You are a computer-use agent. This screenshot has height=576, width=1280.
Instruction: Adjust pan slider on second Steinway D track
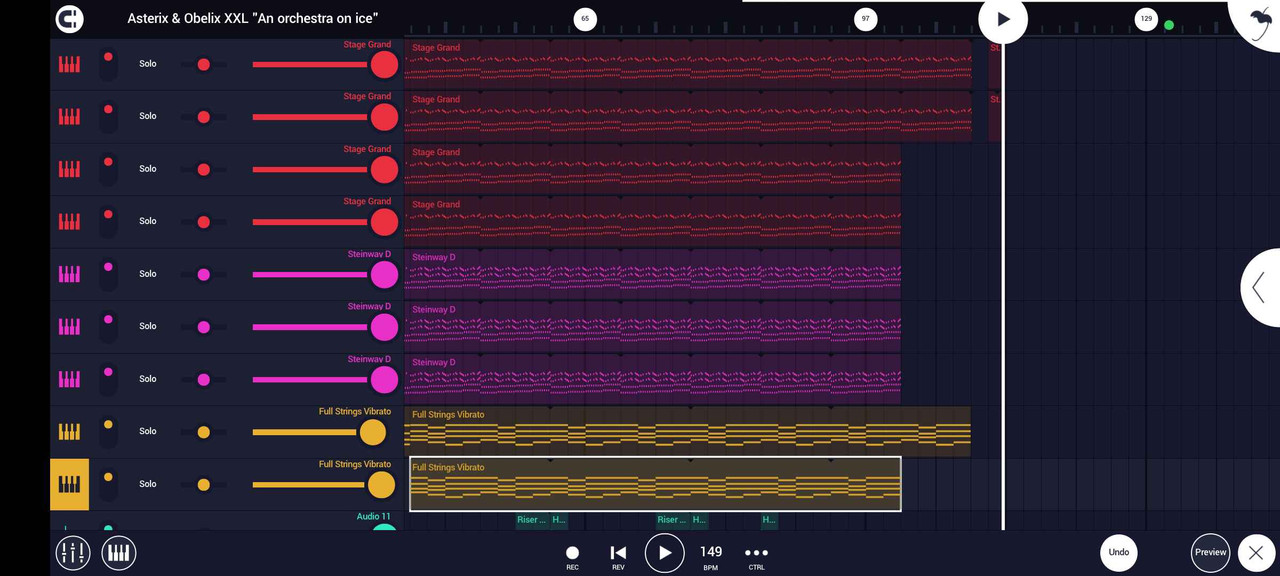(203, 327)
